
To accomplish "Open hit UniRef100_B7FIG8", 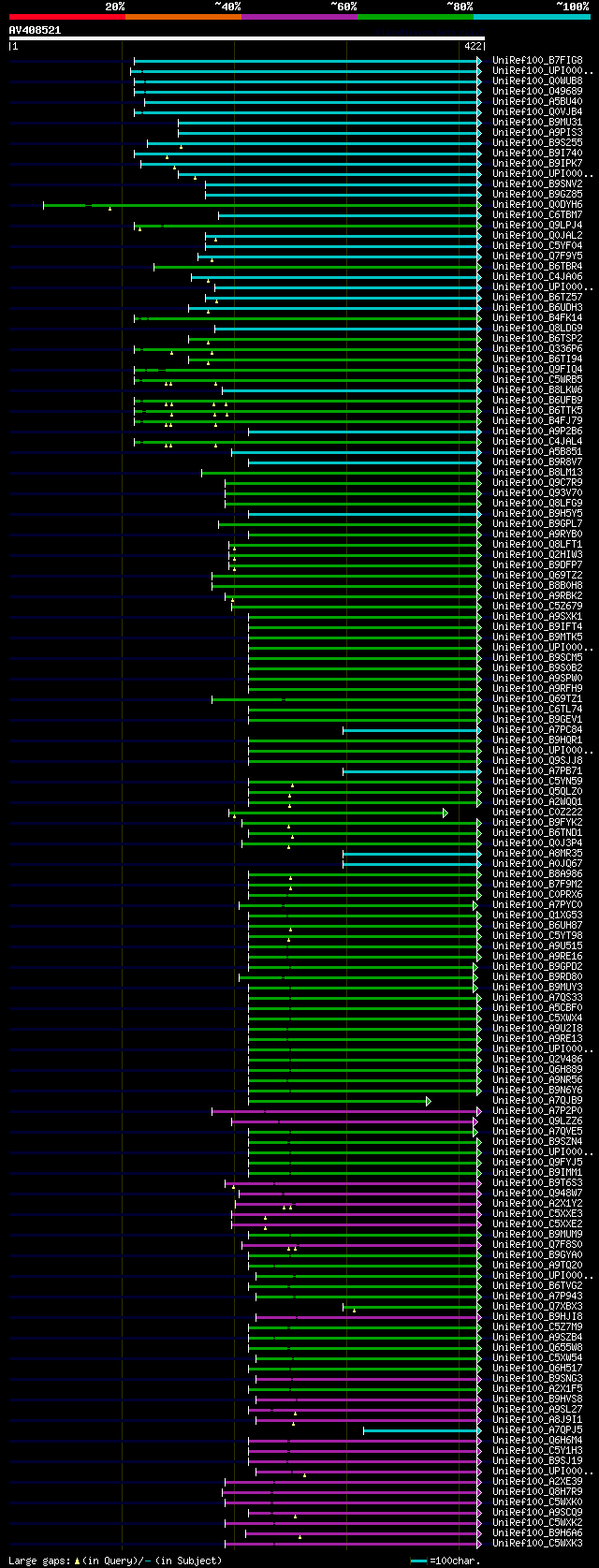I will (x=537, y=61).
